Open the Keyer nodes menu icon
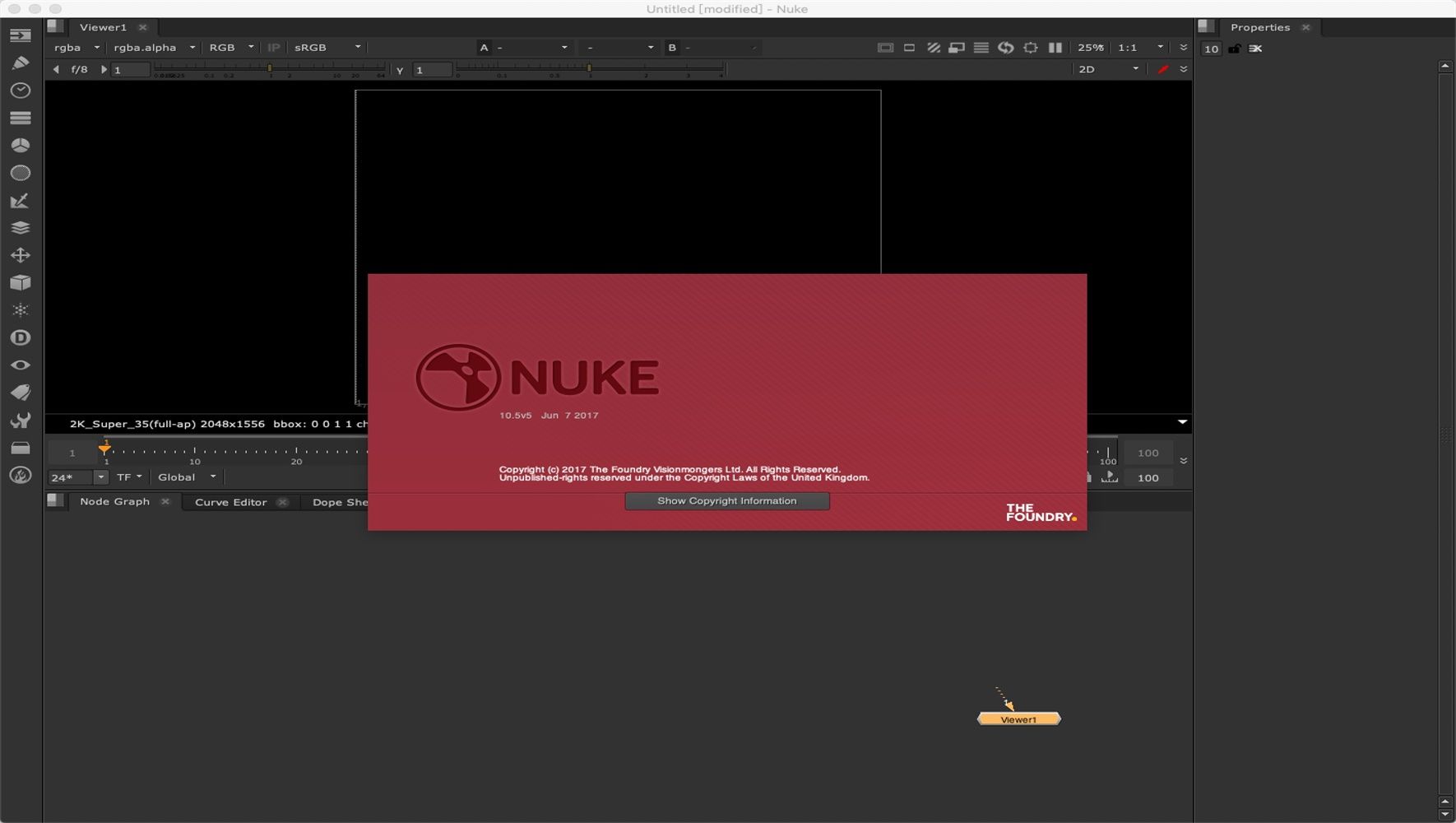This screenshot has width=1456, height=823. click(21, 201)
